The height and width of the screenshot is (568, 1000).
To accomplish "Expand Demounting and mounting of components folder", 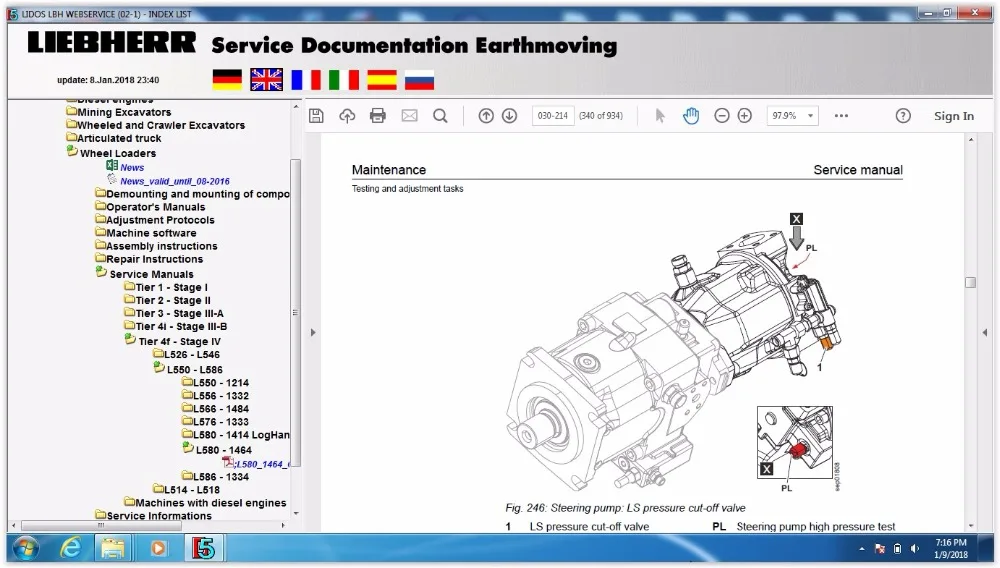I will coord(192,194).
